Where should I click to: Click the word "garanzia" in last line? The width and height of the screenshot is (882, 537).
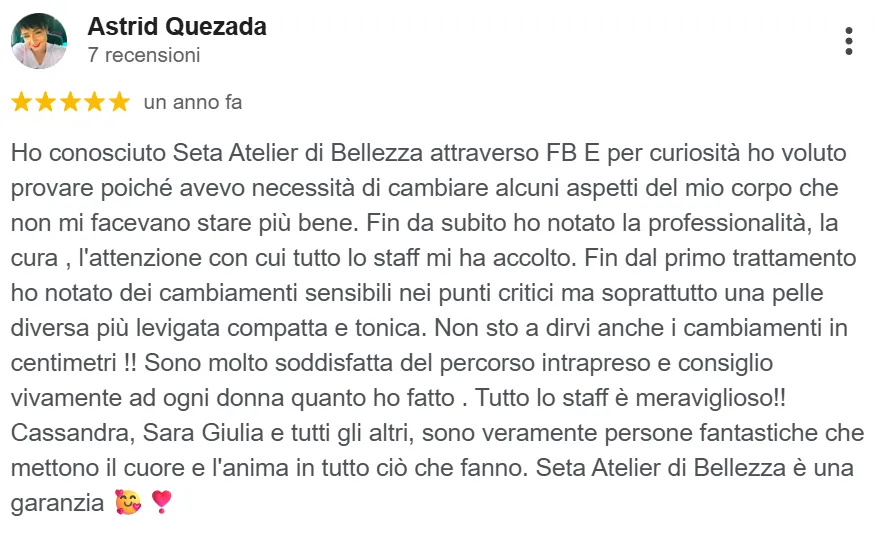[57, 503]
